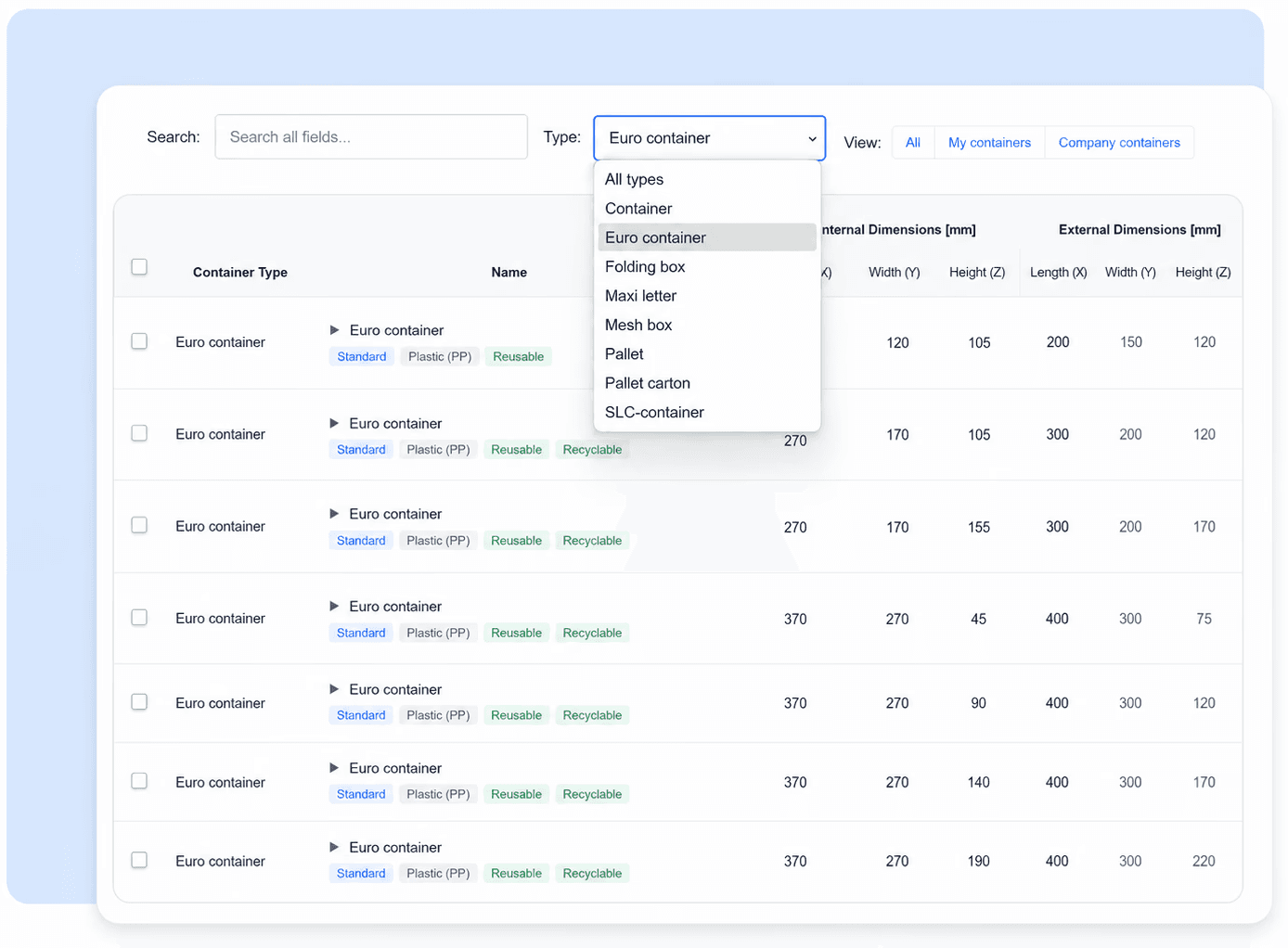This screenshot has height=948, width=1288.
Task: Click the Recyclable tag in the internal height 190 row
Action: coord(592,874)
